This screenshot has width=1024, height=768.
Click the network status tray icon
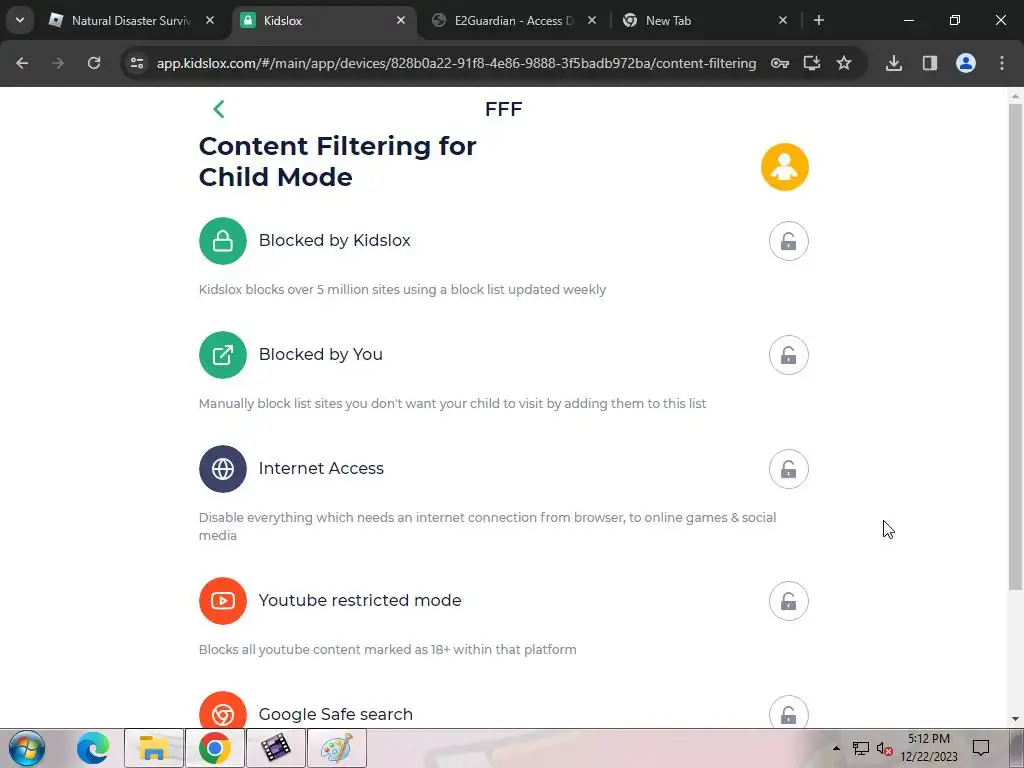point(861,748)
